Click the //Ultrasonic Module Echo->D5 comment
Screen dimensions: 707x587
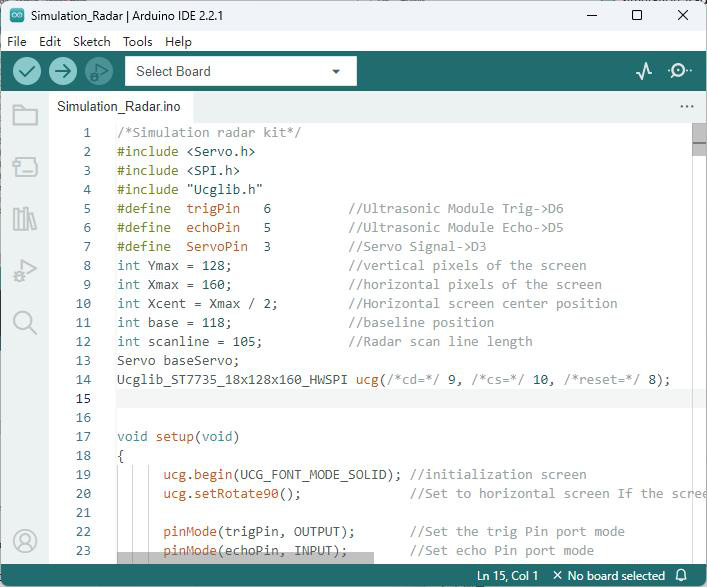point(455,228)
